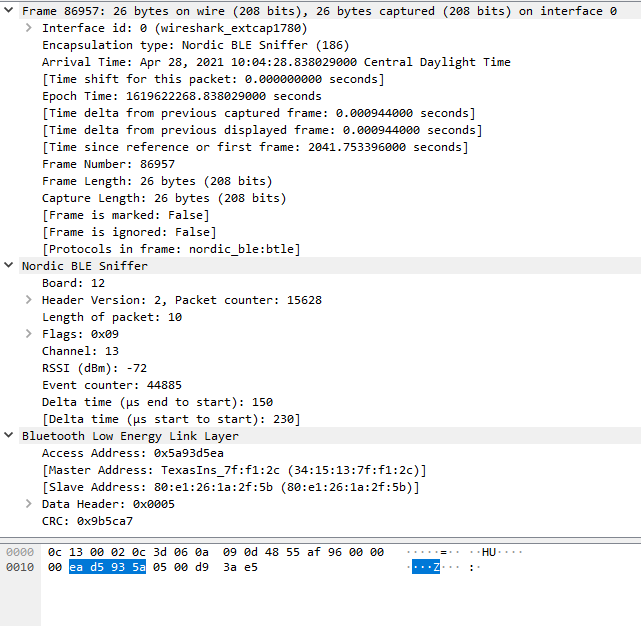Collapse the Frame 86957 tree section
641x626 pixels.
(10, 11)
